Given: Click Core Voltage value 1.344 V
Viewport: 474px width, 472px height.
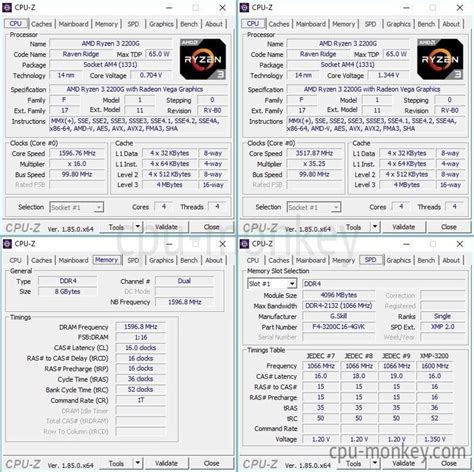Looking at the screenshot, I should (388, 75).
